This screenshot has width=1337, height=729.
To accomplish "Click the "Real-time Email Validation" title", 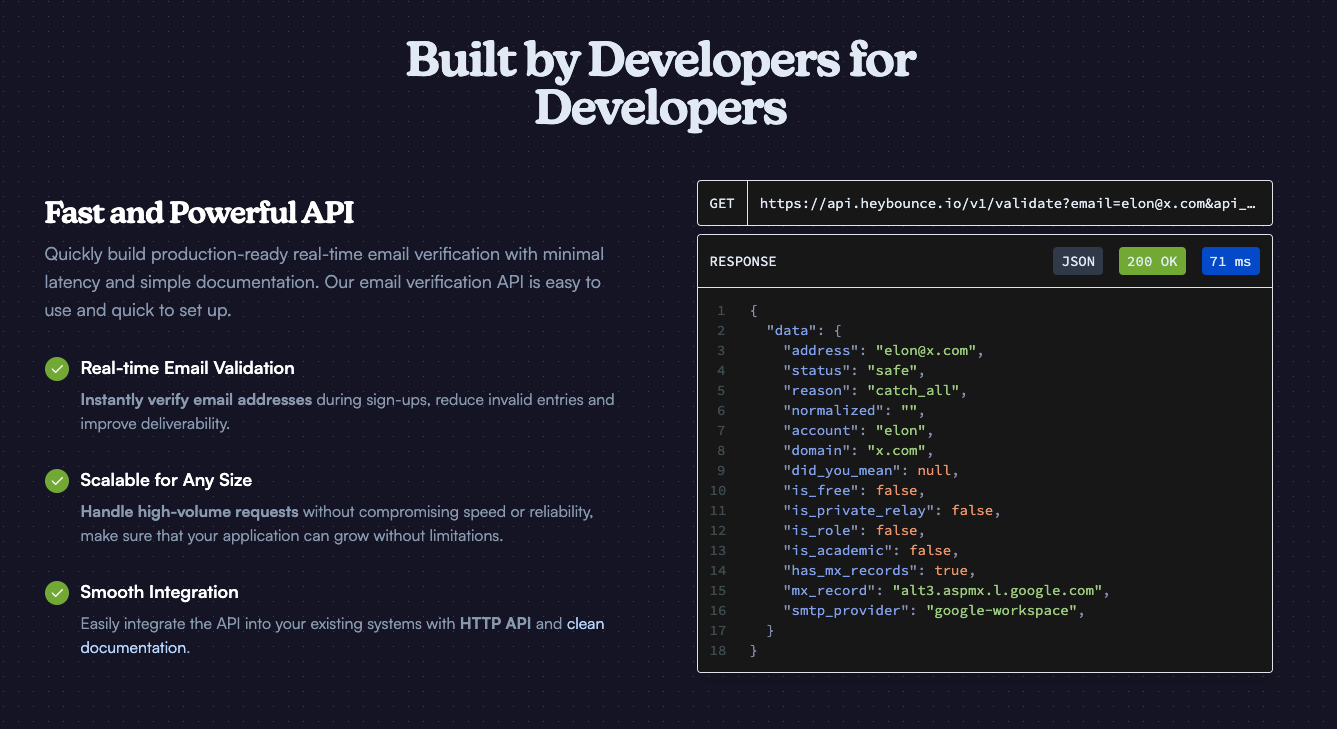I will (188, 368).
